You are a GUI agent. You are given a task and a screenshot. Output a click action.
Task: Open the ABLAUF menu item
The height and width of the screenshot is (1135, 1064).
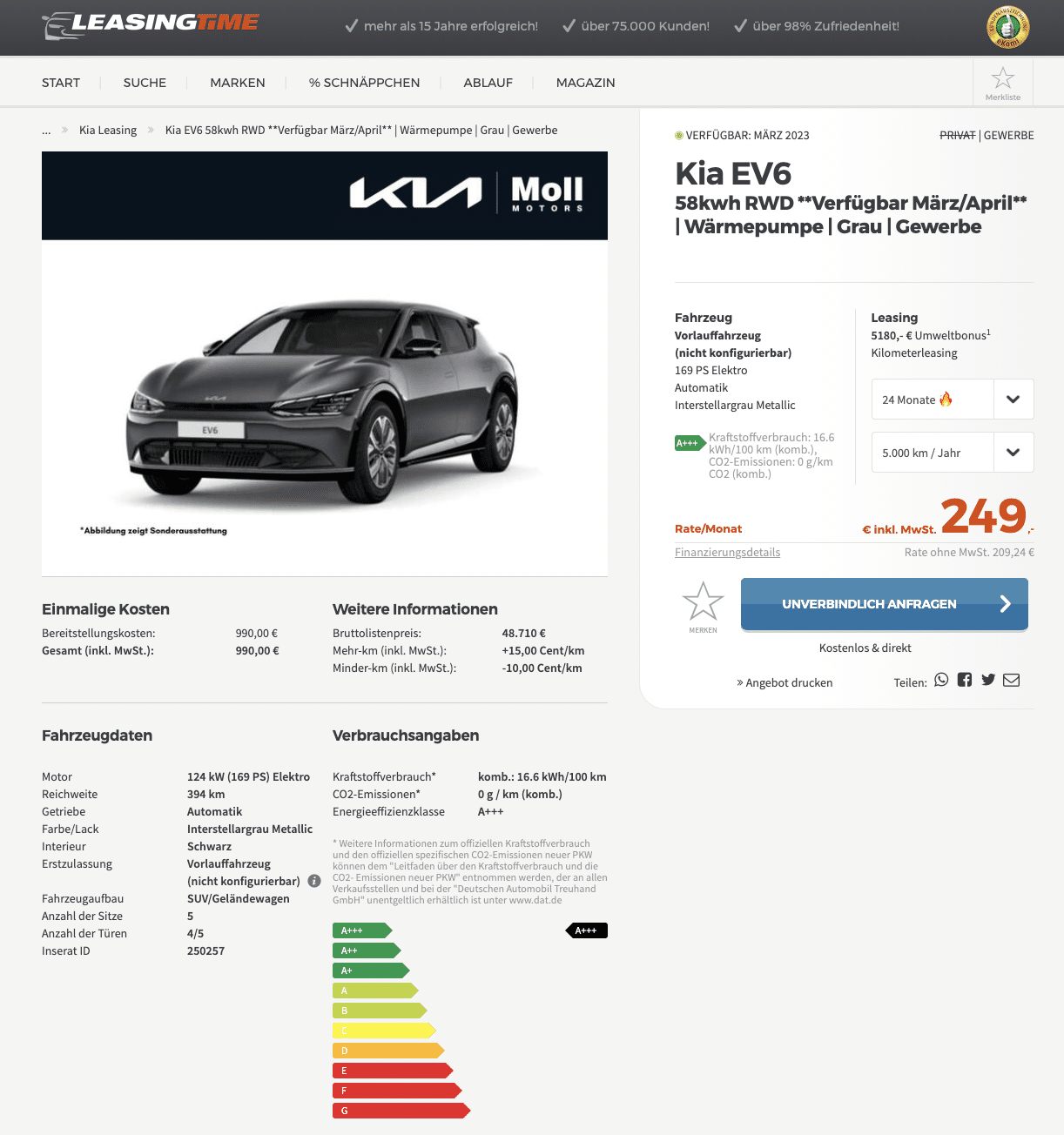[488, 83]
